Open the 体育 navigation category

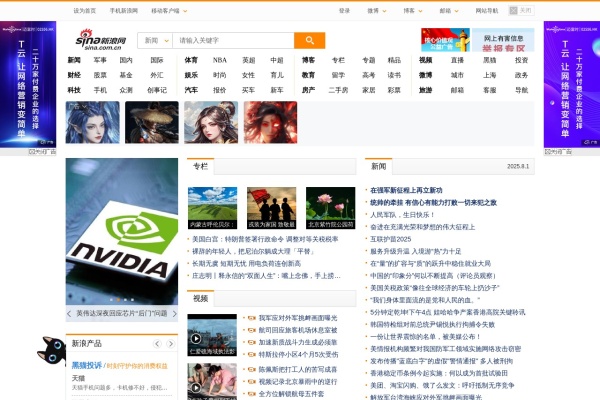191,60
